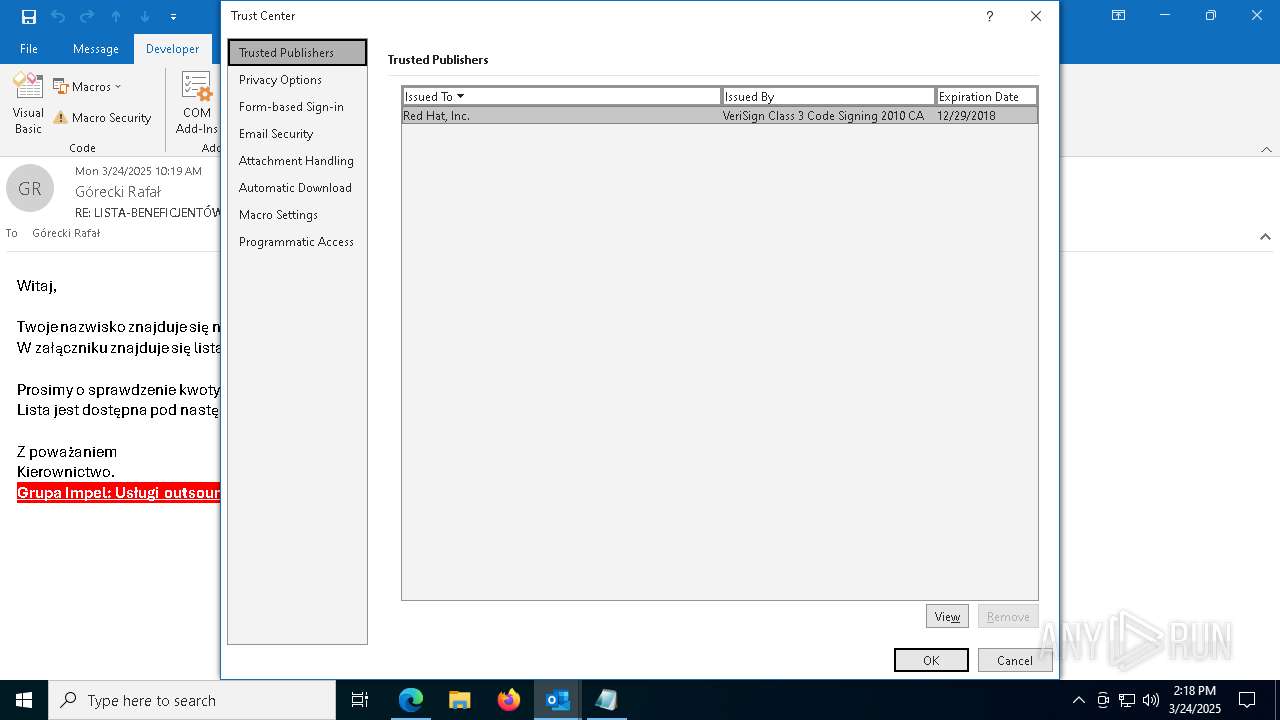This screenshot has height=720, width=1280.
Task: Click the Undo arrow in quick access toolbar
Action: coord(58,16)
